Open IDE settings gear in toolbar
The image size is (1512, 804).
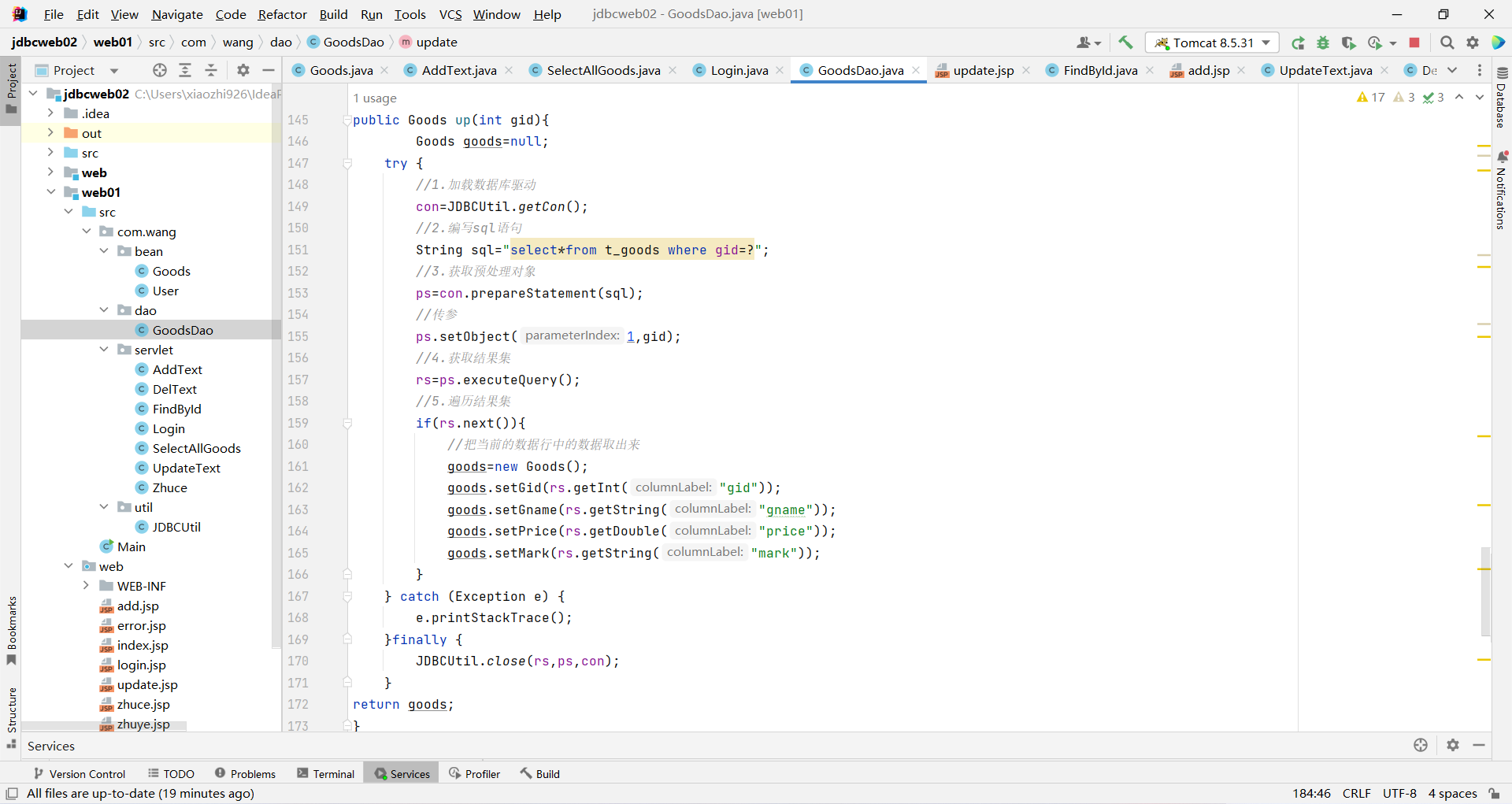tap(1473, 43)
